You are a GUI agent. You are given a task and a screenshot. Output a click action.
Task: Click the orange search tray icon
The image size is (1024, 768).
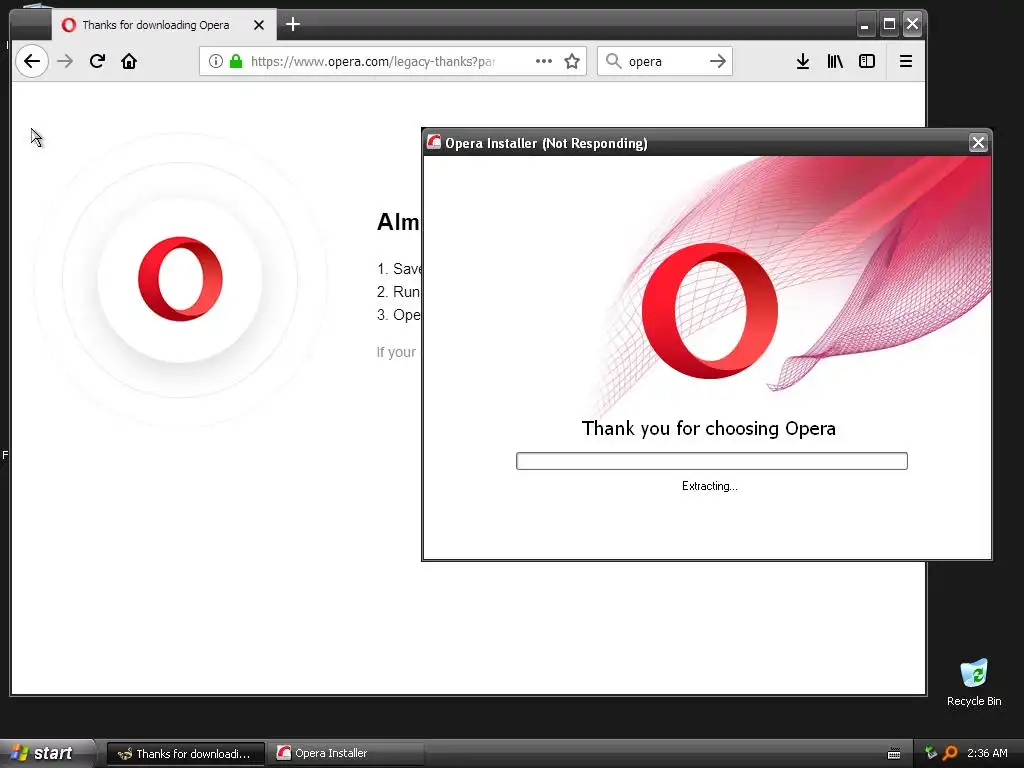tap(950, 753)
